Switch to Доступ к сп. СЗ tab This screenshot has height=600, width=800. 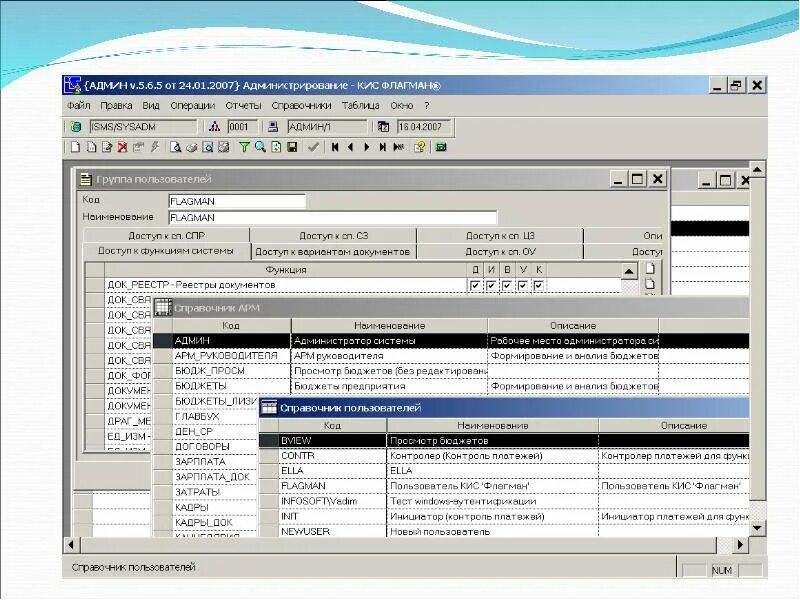tap(333, 236)
